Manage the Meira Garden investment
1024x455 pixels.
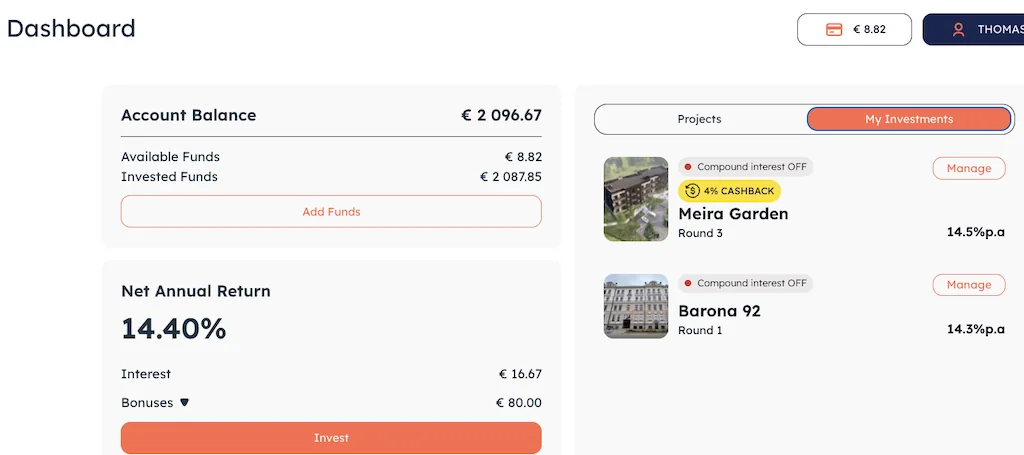click(968, 168)
